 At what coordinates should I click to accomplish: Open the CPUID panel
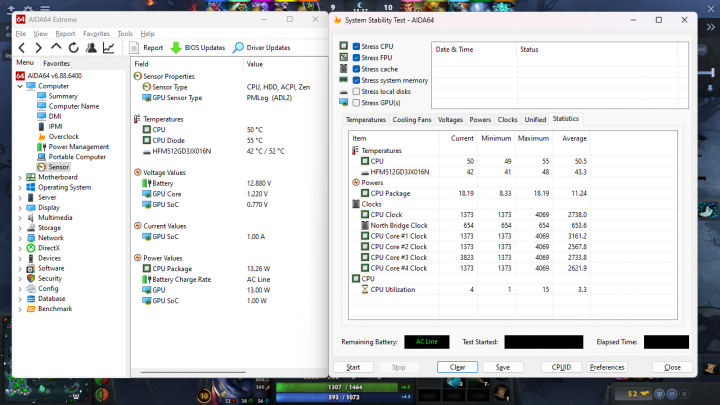[561, 367]
